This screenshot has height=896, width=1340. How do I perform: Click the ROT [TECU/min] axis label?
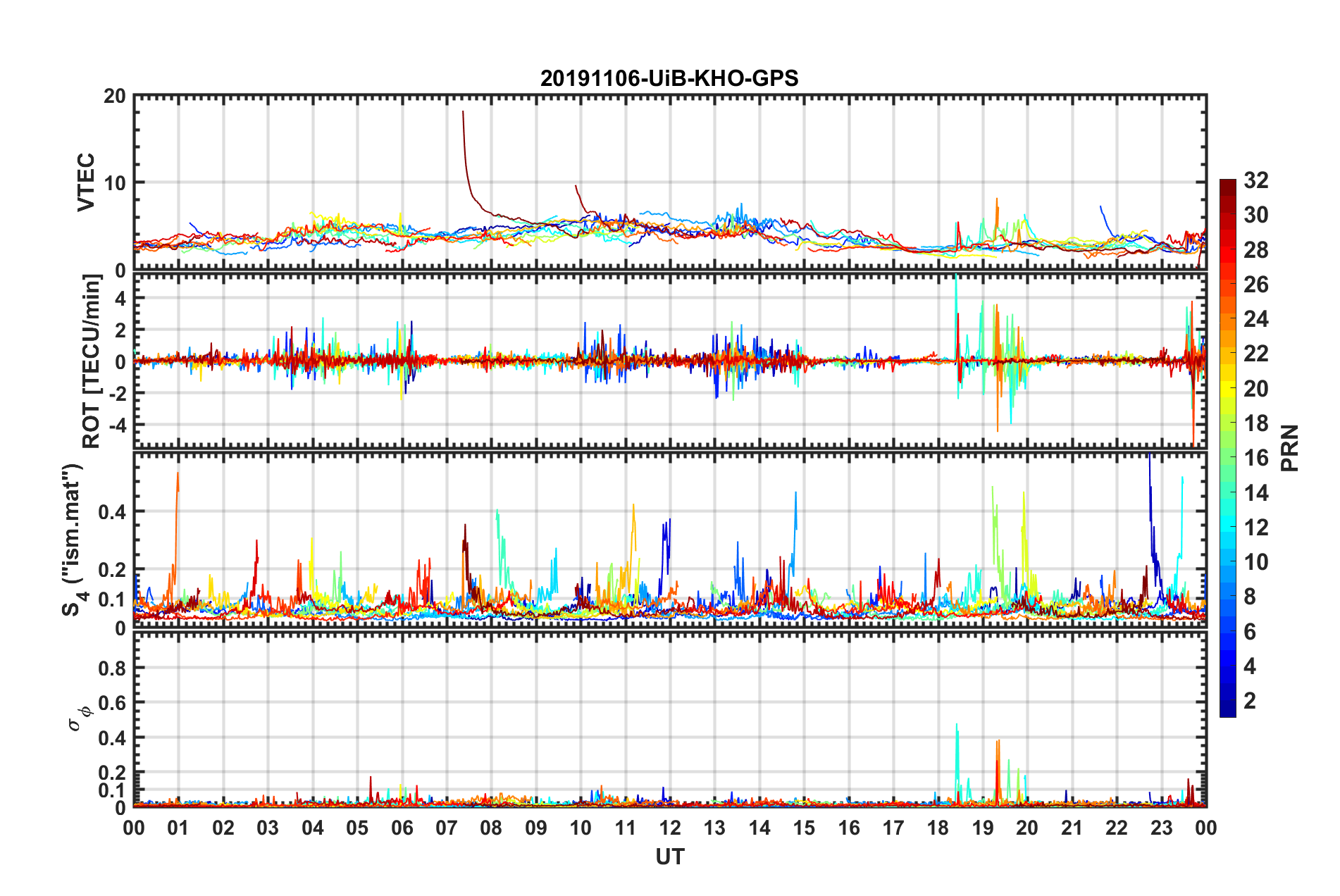coord(92,361)
